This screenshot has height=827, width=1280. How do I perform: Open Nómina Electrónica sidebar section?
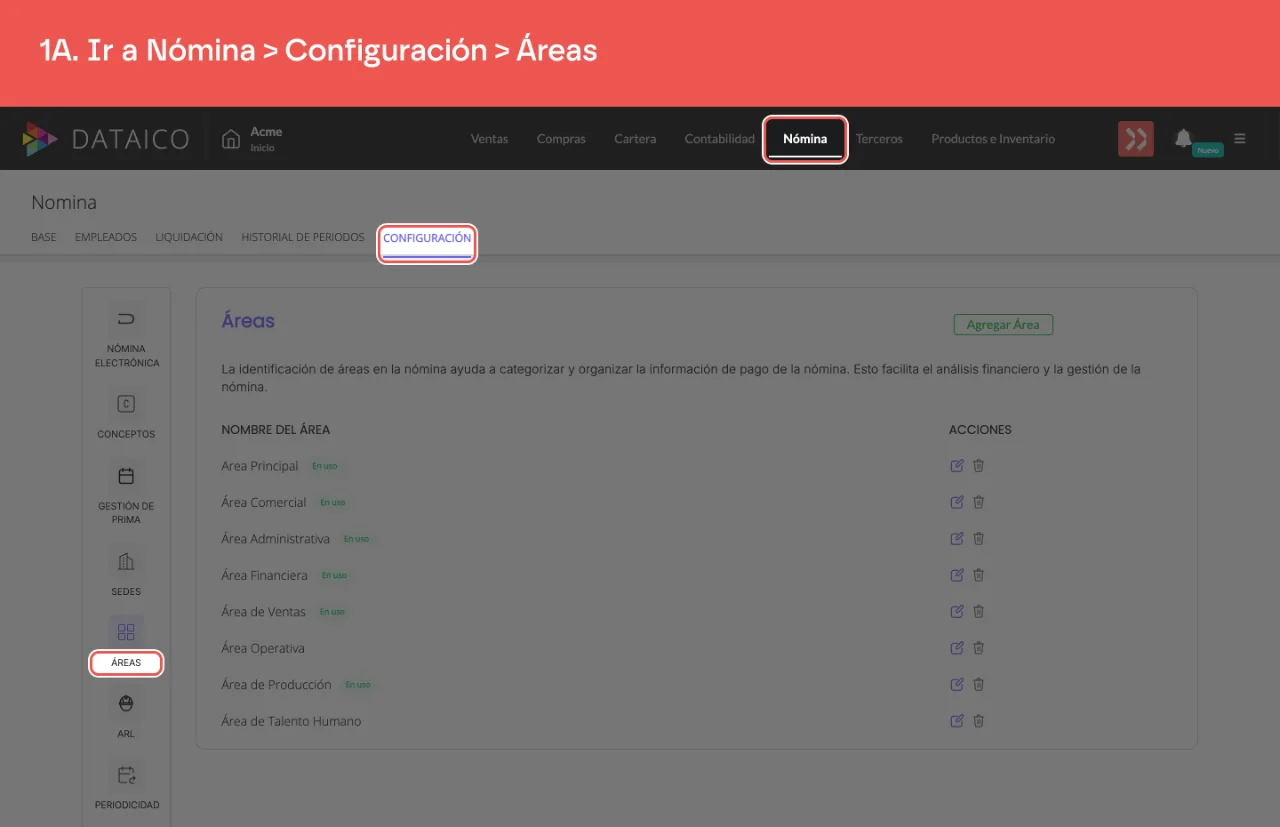click(x=126, y=336)
